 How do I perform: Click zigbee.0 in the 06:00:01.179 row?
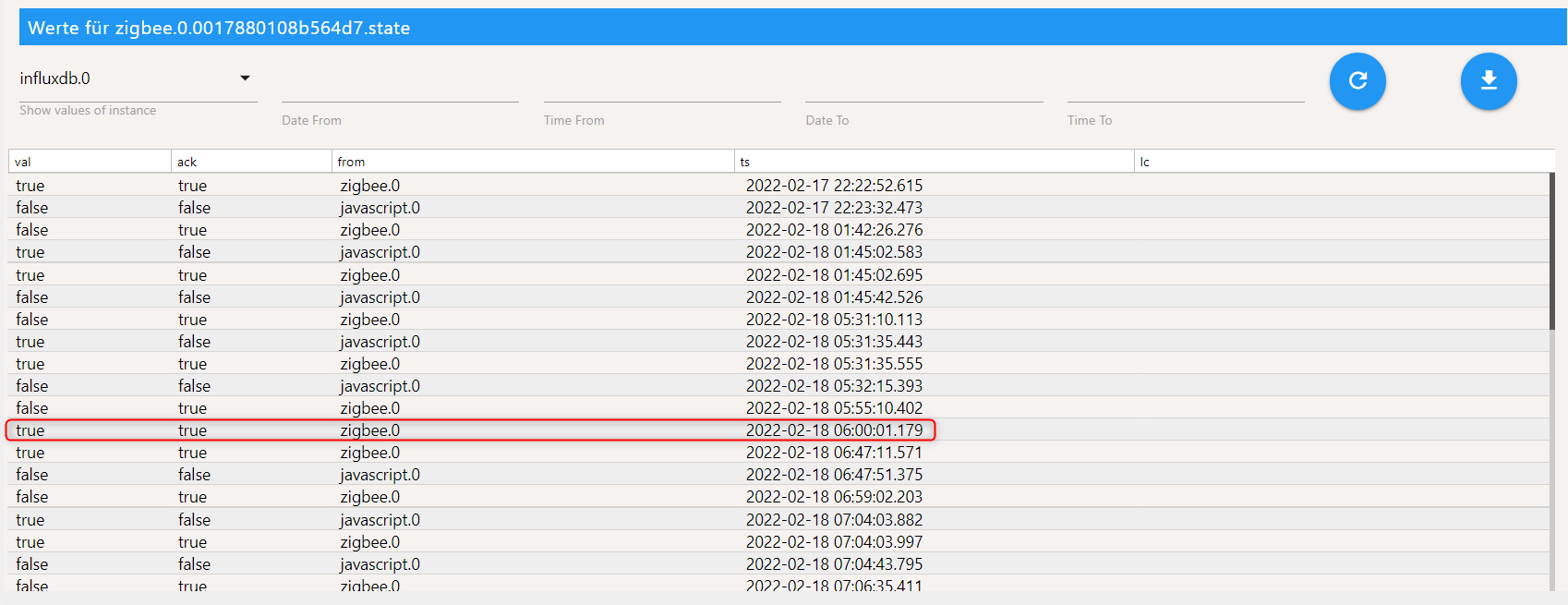tap(369, 430)
